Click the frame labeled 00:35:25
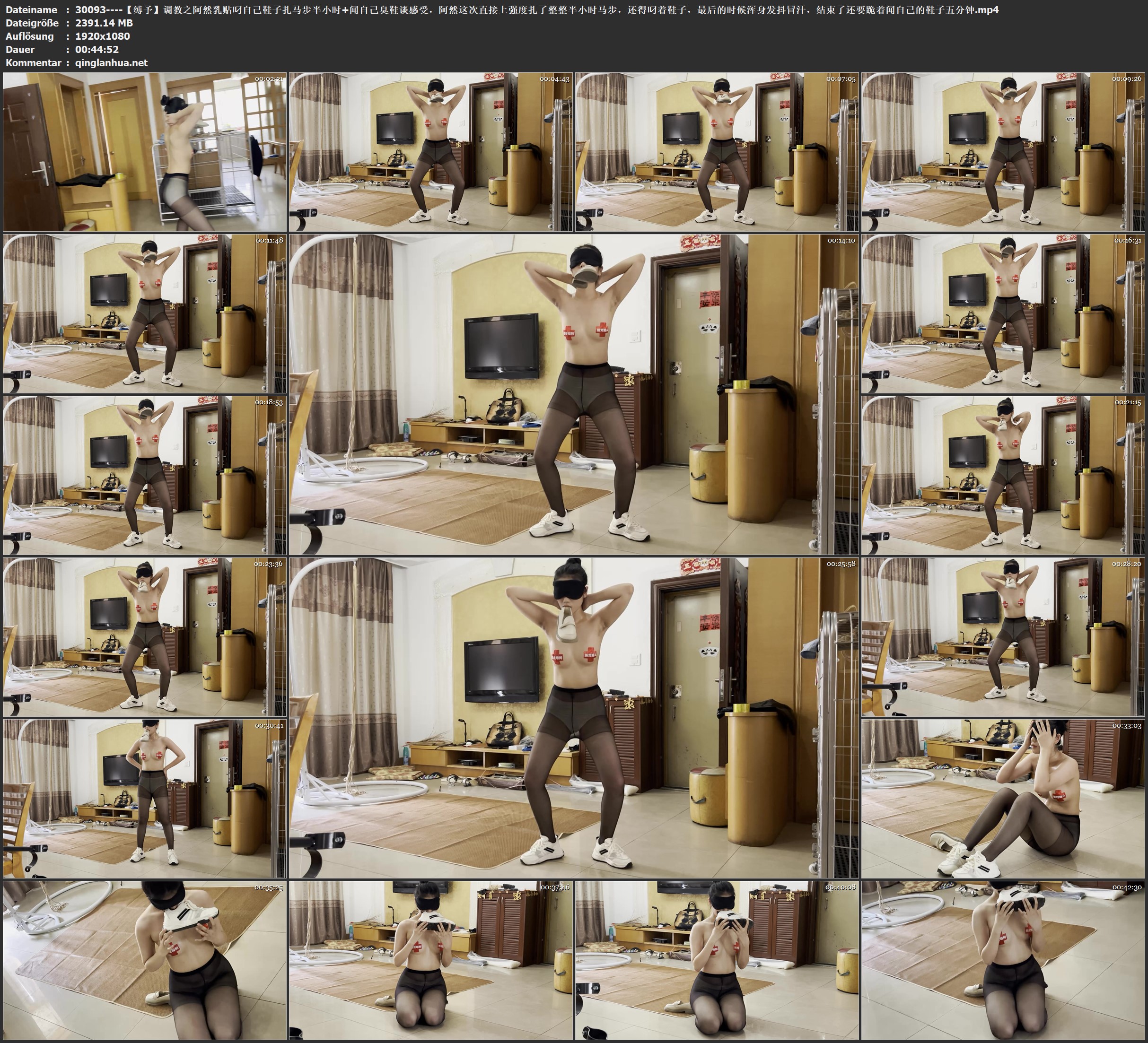The height and width of the screenshot is (1043, 1148). click(145, 960)
